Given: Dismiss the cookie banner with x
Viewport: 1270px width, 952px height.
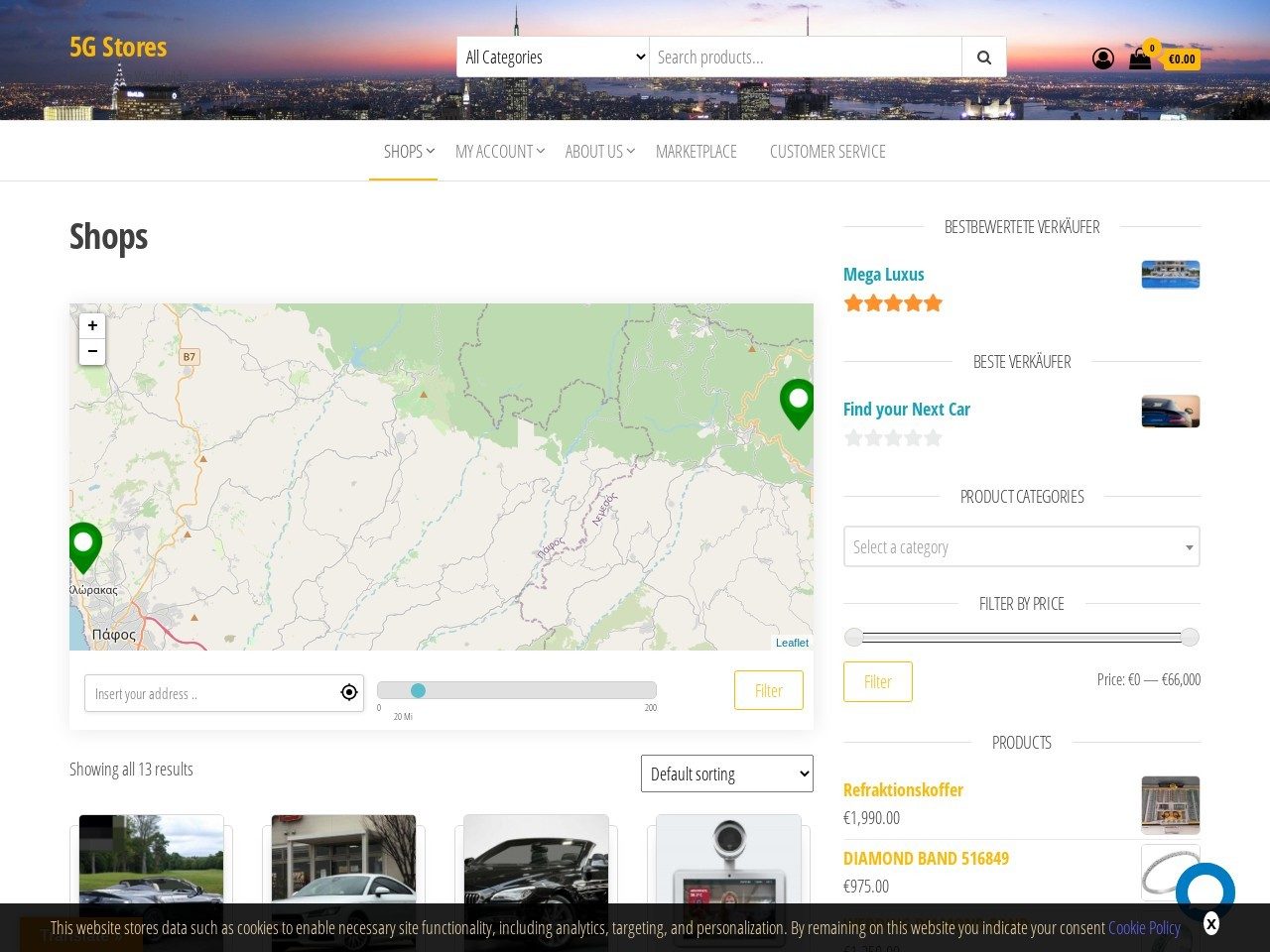Looking at the screenshot, I should click(1211, 924).
